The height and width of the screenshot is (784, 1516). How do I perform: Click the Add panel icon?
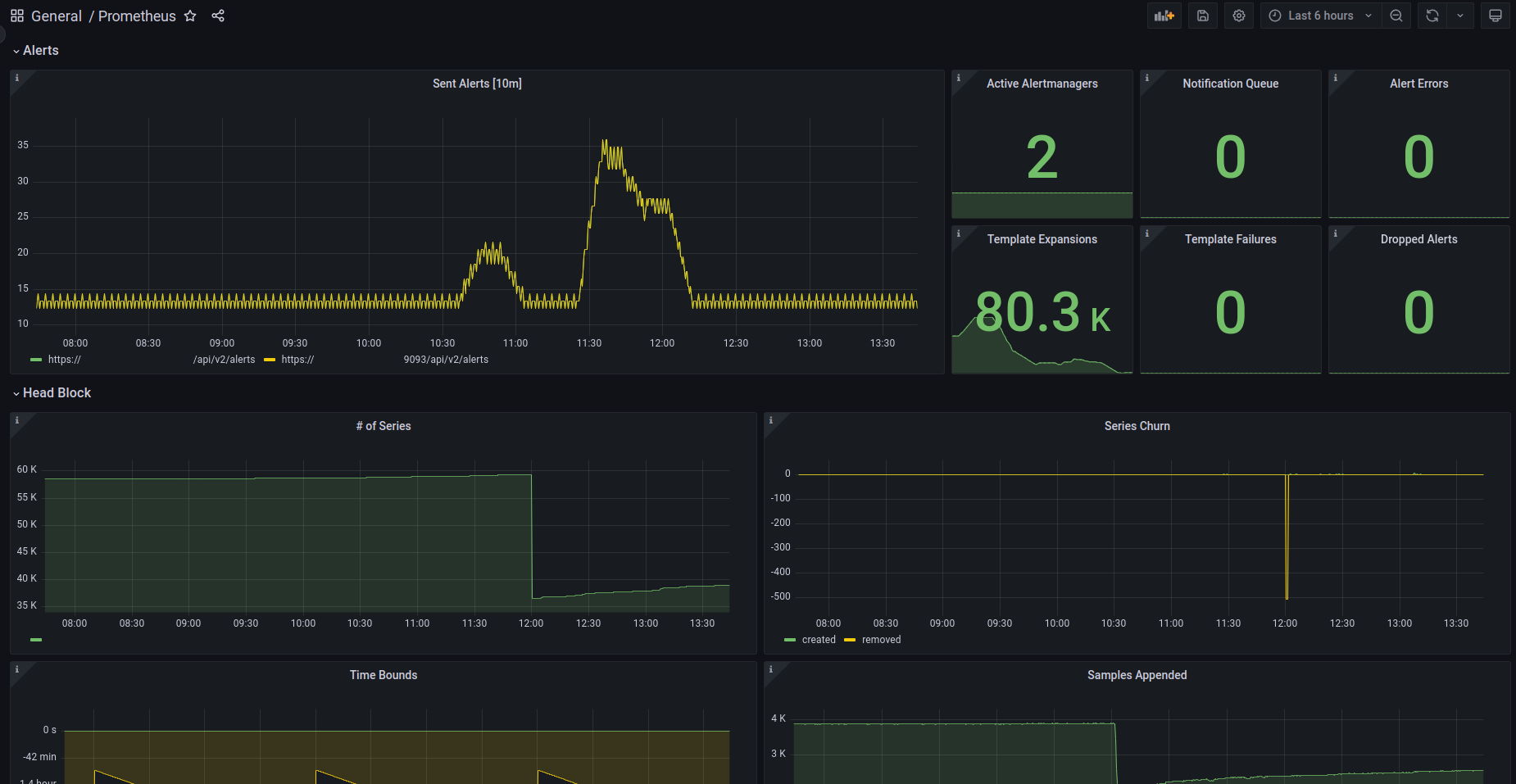point(1164,16)
